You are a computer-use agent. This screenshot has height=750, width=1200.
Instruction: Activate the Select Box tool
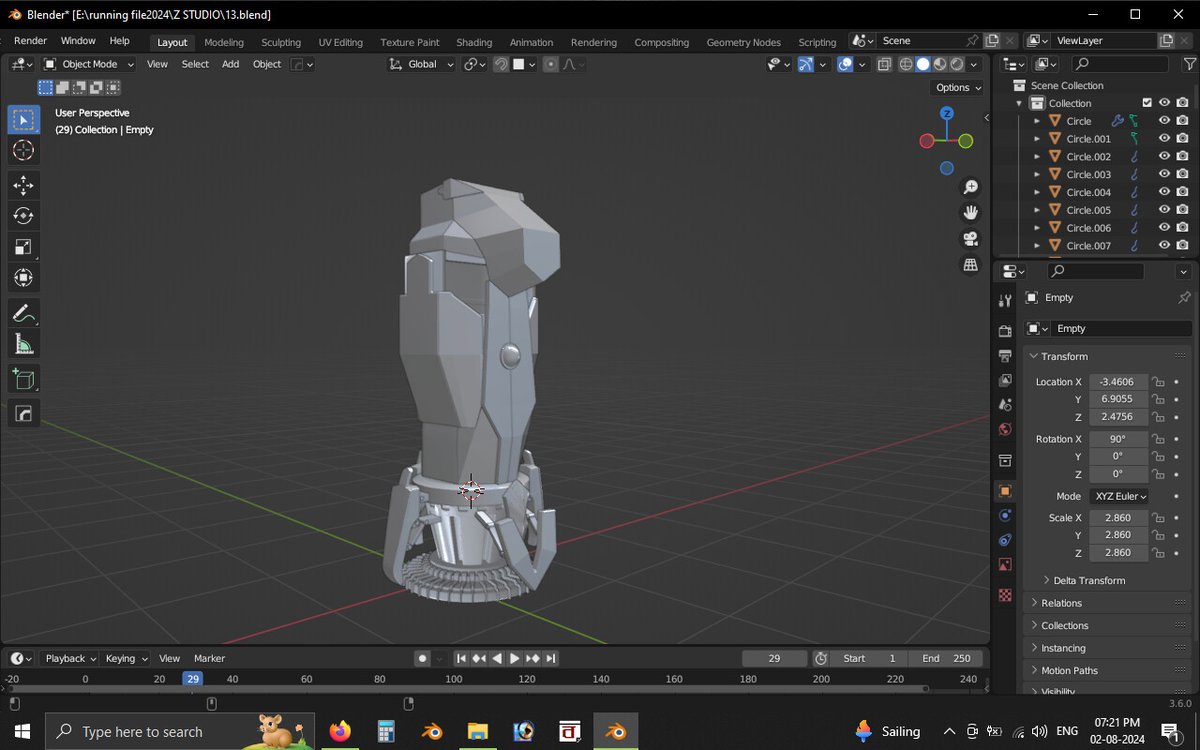(x=23, y=120)
